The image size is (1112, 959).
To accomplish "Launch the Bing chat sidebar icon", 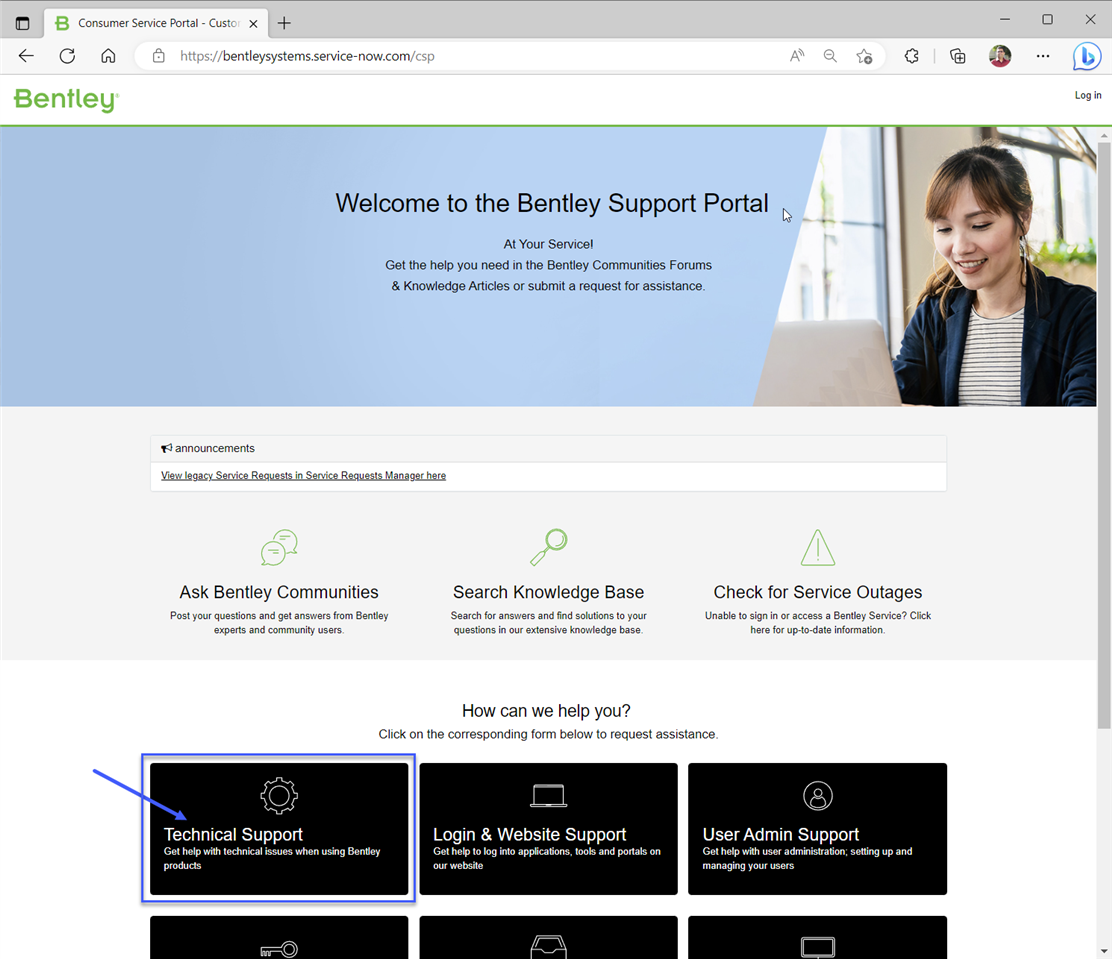I will [1086, 57].
